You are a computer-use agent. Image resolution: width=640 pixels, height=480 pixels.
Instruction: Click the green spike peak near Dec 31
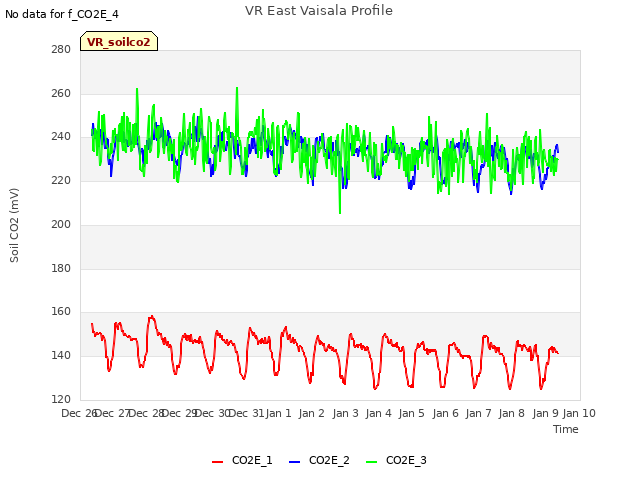point(237,88)
